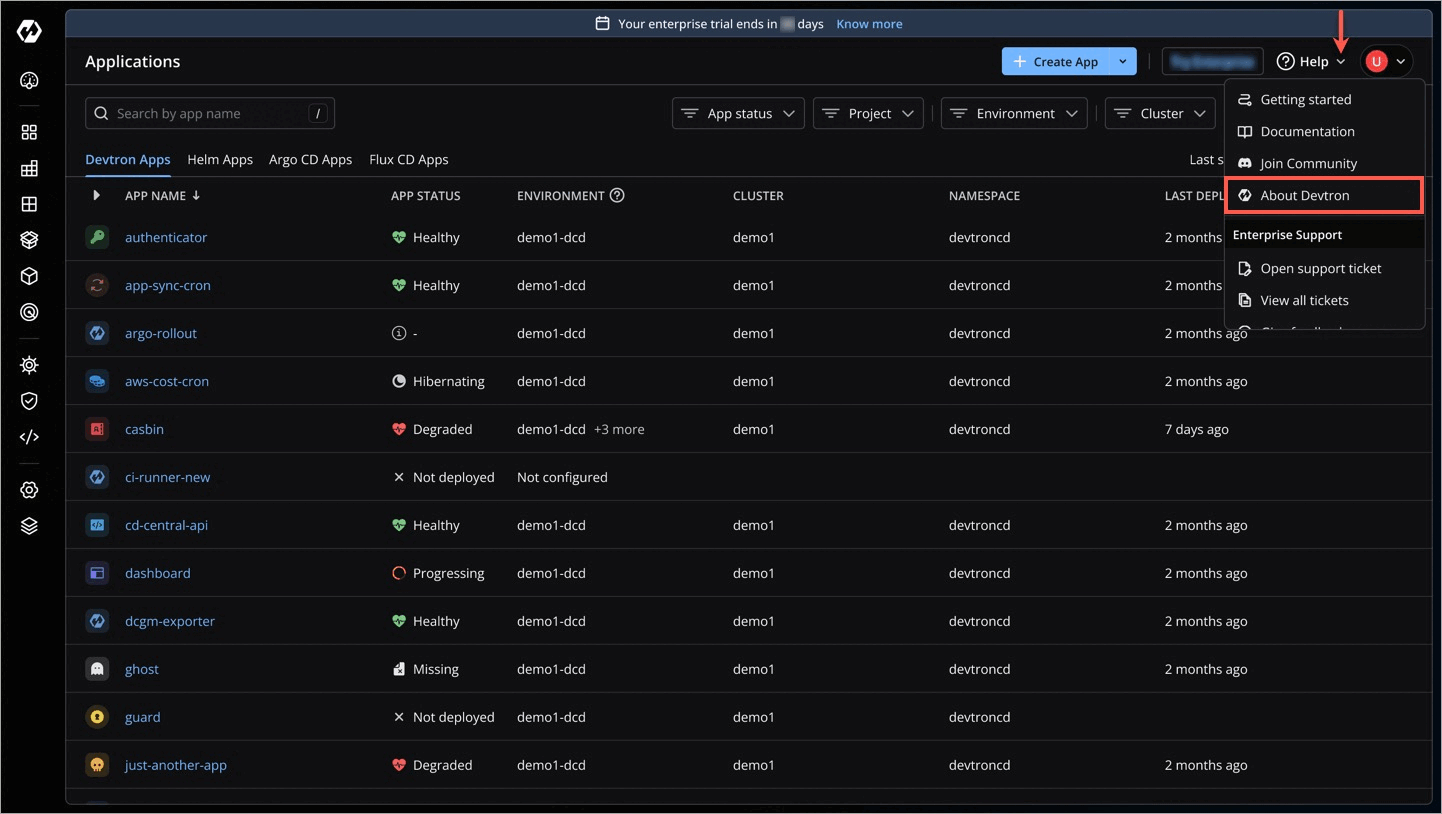The image size is (1442, 814).
Task: Open the Applications grid icon in the sidebar
Action: (x=29, y=131)
